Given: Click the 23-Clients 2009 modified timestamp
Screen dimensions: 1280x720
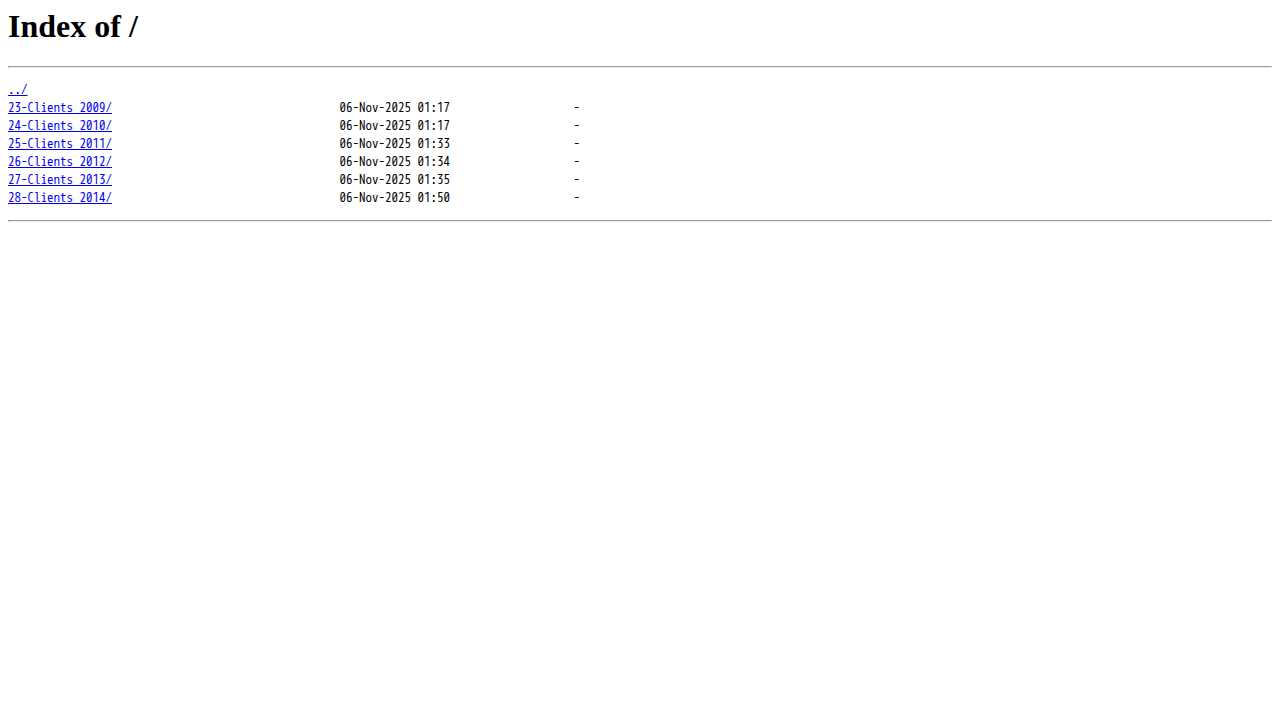Looking at the screenshot, I should [395, 108].
